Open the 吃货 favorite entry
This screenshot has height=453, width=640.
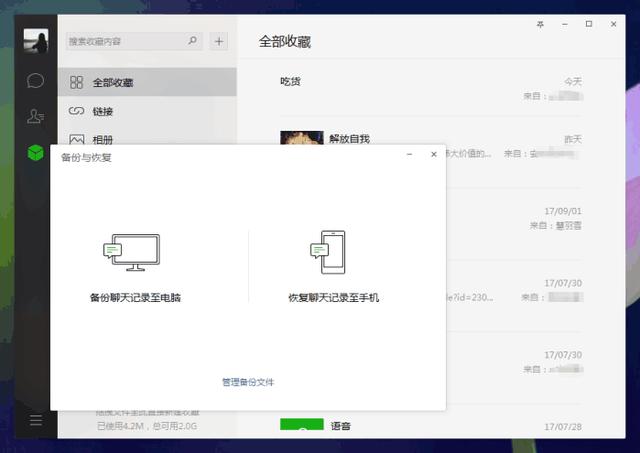tap(291, 81)
